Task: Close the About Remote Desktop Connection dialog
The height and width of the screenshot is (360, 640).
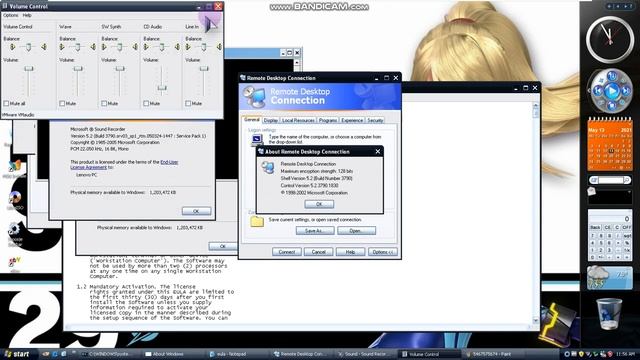Action: tap(378, 151)
